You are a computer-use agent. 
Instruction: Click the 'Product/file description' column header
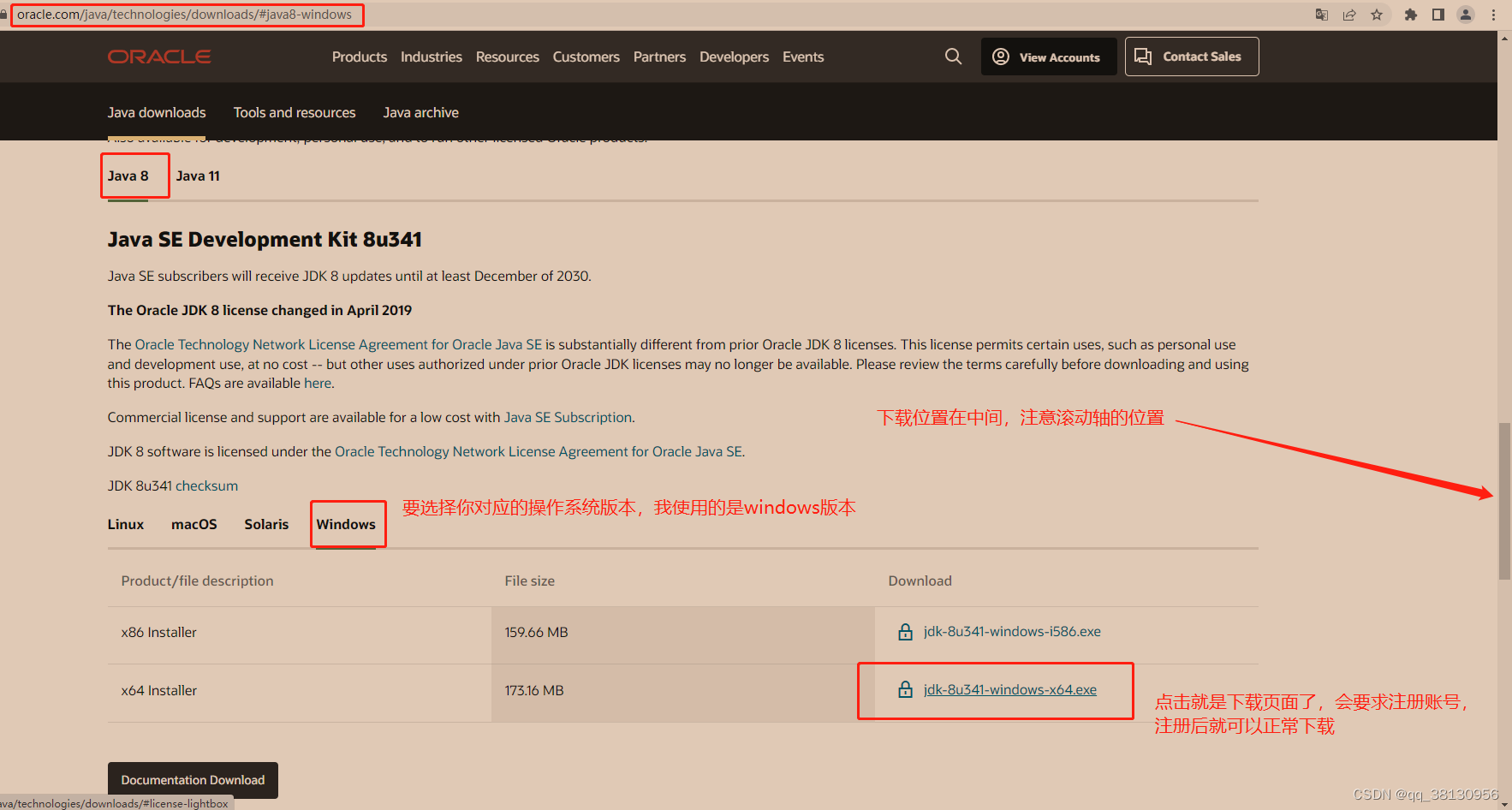198,581
